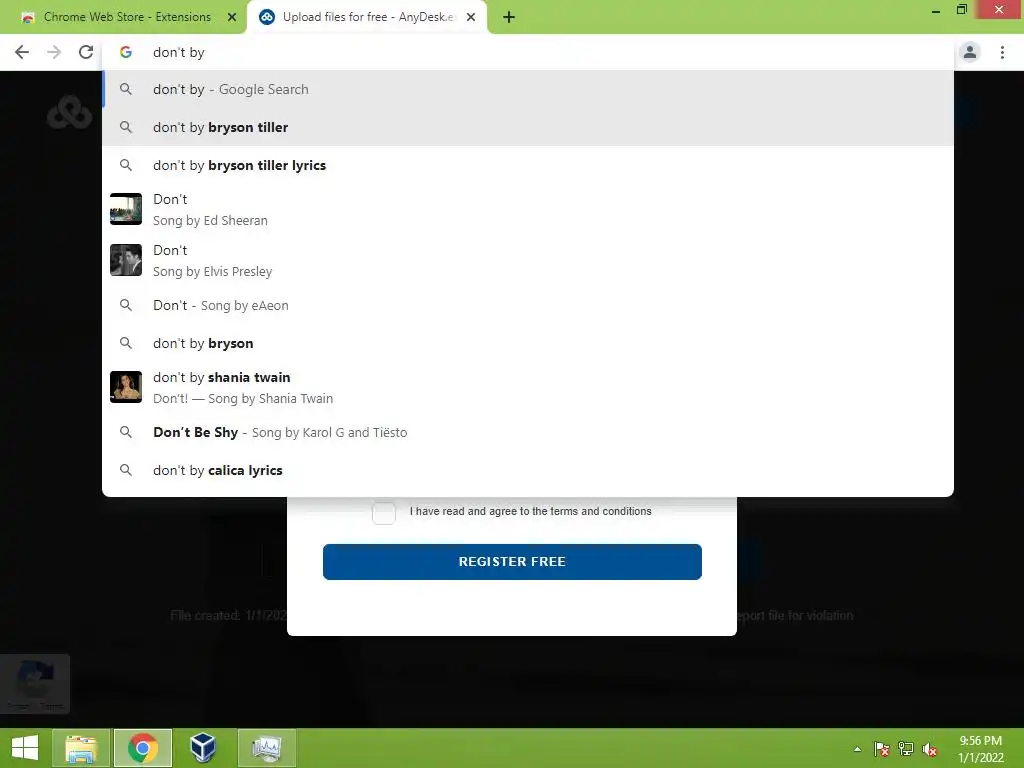This screenshot has width=1024, height=768.
Task: Open a new browser tab
Action: (509, 17)
